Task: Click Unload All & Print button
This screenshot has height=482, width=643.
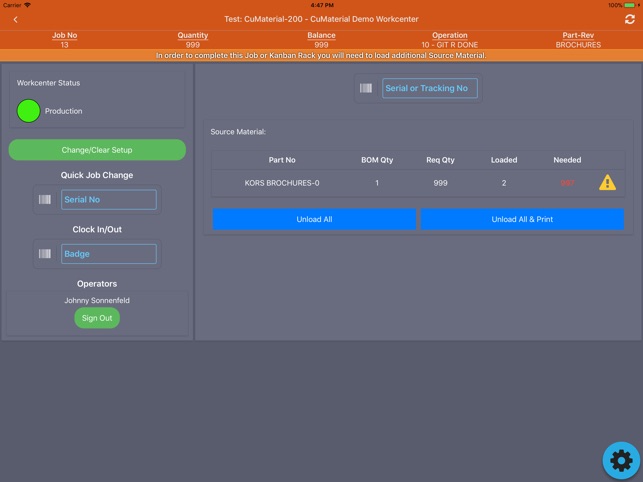Action: coord(522,219)
